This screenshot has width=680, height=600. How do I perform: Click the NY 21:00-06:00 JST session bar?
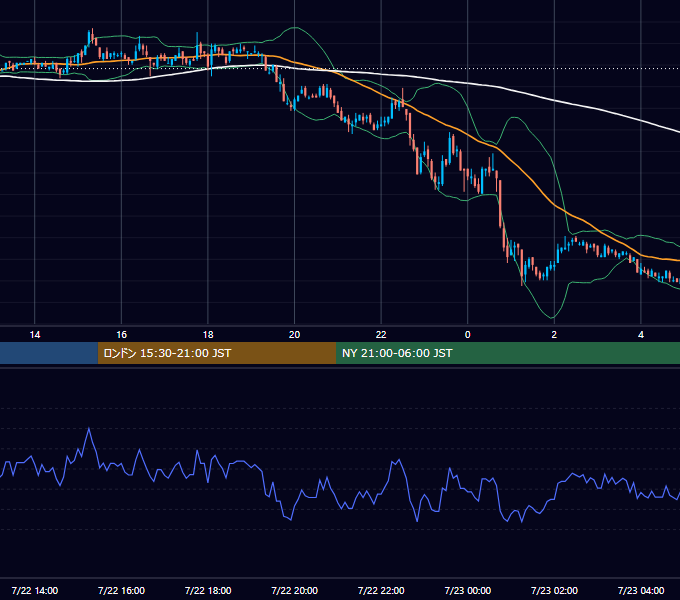point(508,353)
